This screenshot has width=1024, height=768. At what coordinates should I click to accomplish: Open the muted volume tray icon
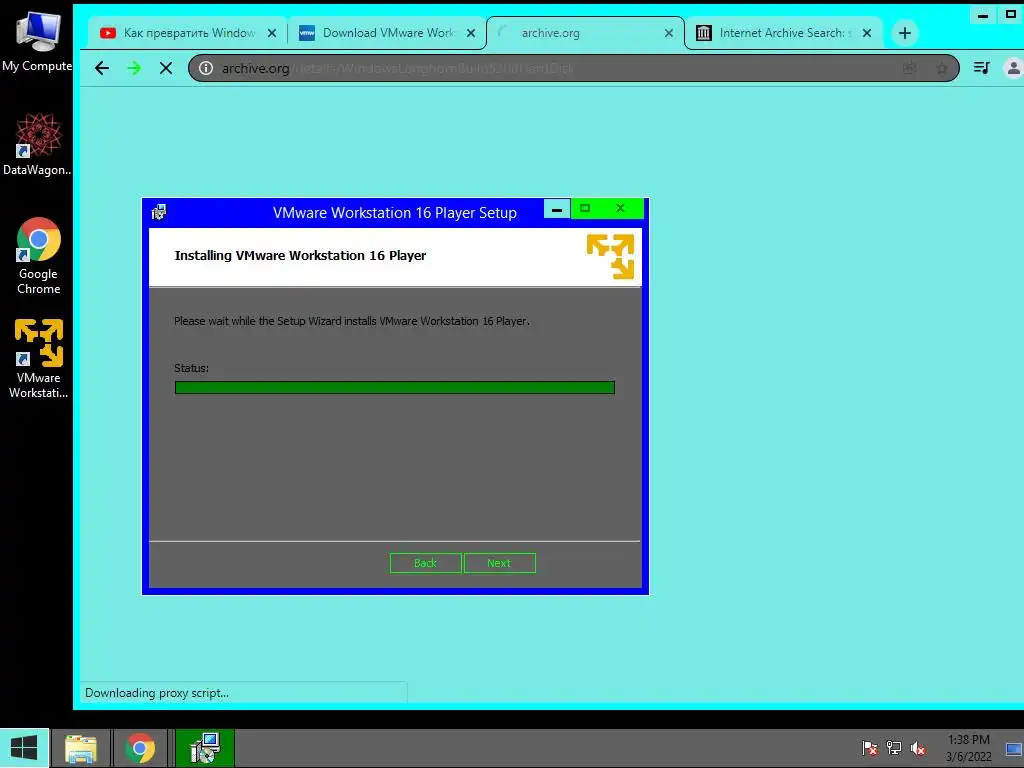(918, 748)
